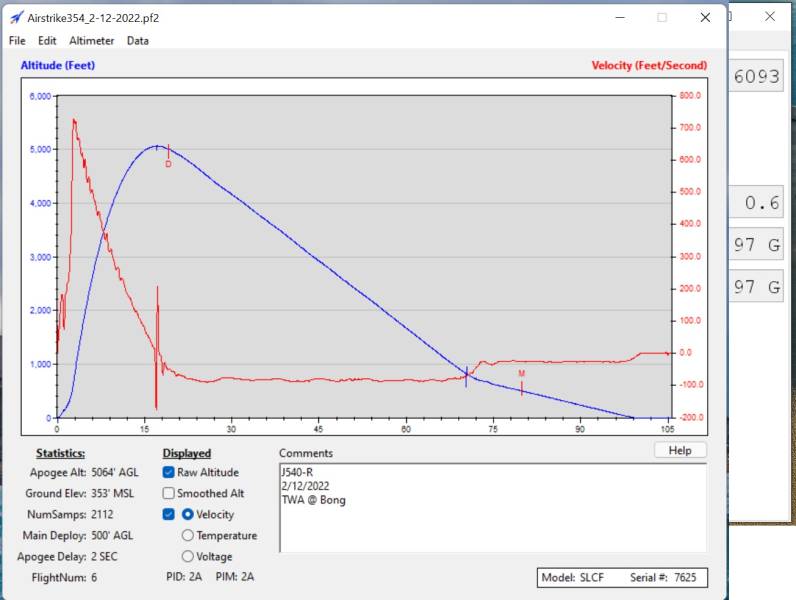Image resolution: width=796 pixels, height=600 pixels.
Task: Click the Help button
Action: 680,451
